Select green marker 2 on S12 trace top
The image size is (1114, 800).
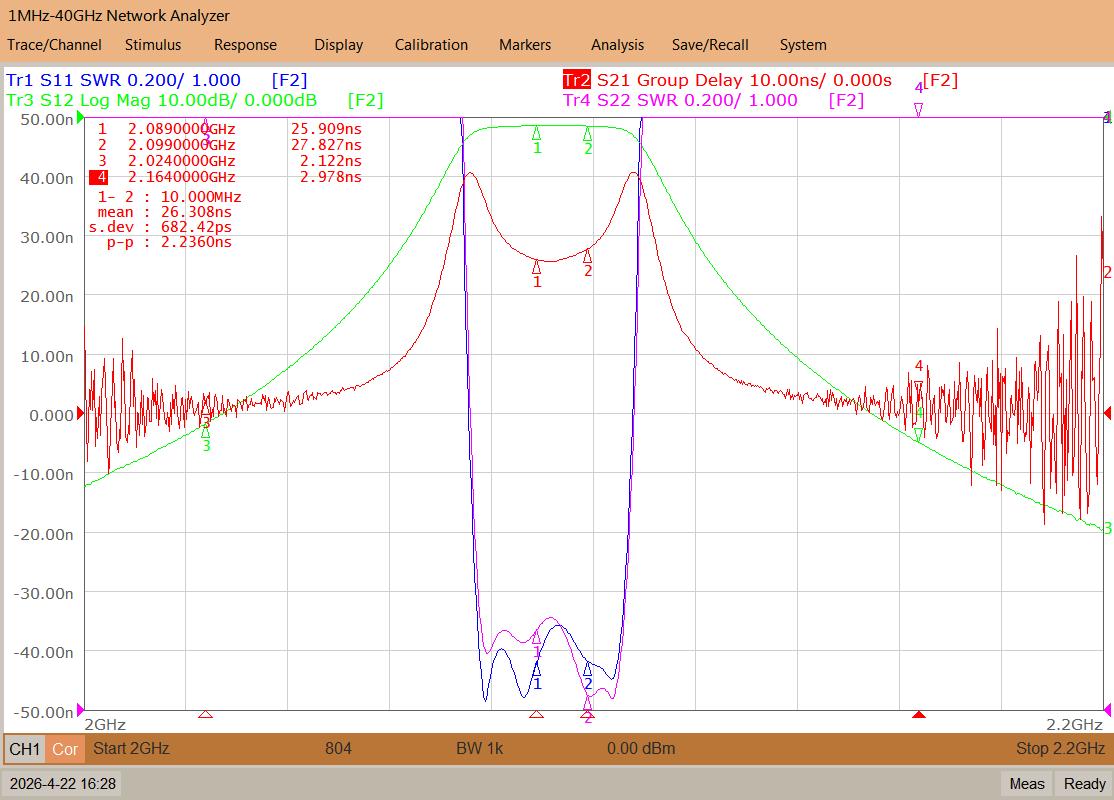[x=588, y=133]
